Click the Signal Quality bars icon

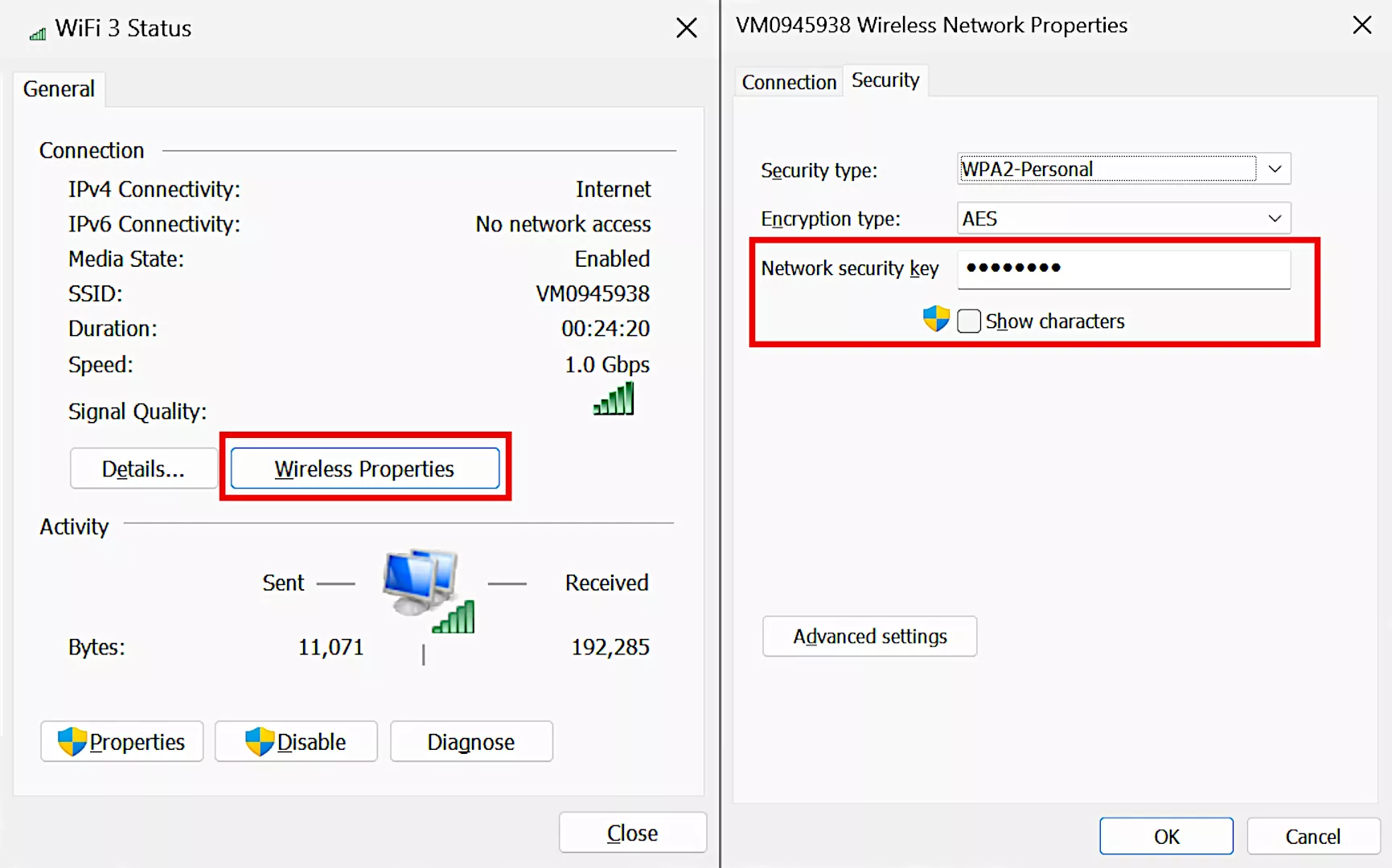[614, 399]
